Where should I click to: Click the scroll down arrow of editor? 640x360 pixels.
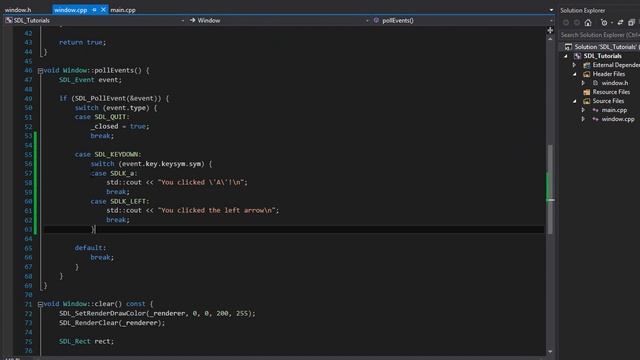pyautogui.click(x=550, y=351)
